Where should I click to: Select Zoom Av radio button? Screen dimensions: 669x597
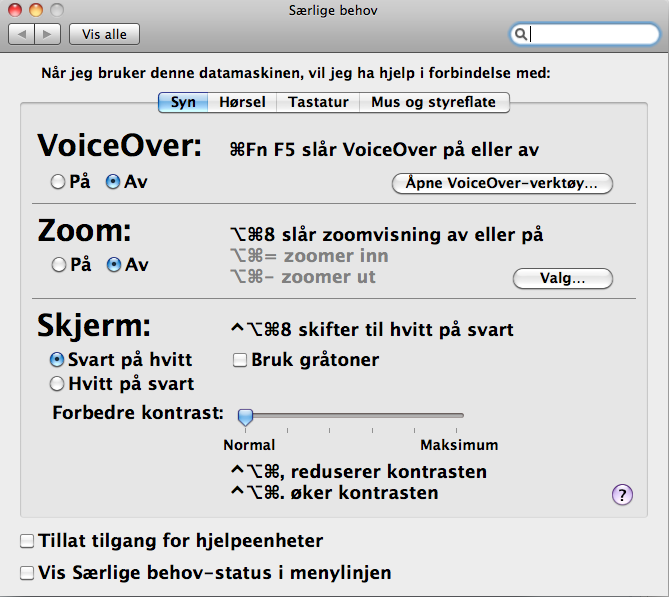[x=114, y=265]
